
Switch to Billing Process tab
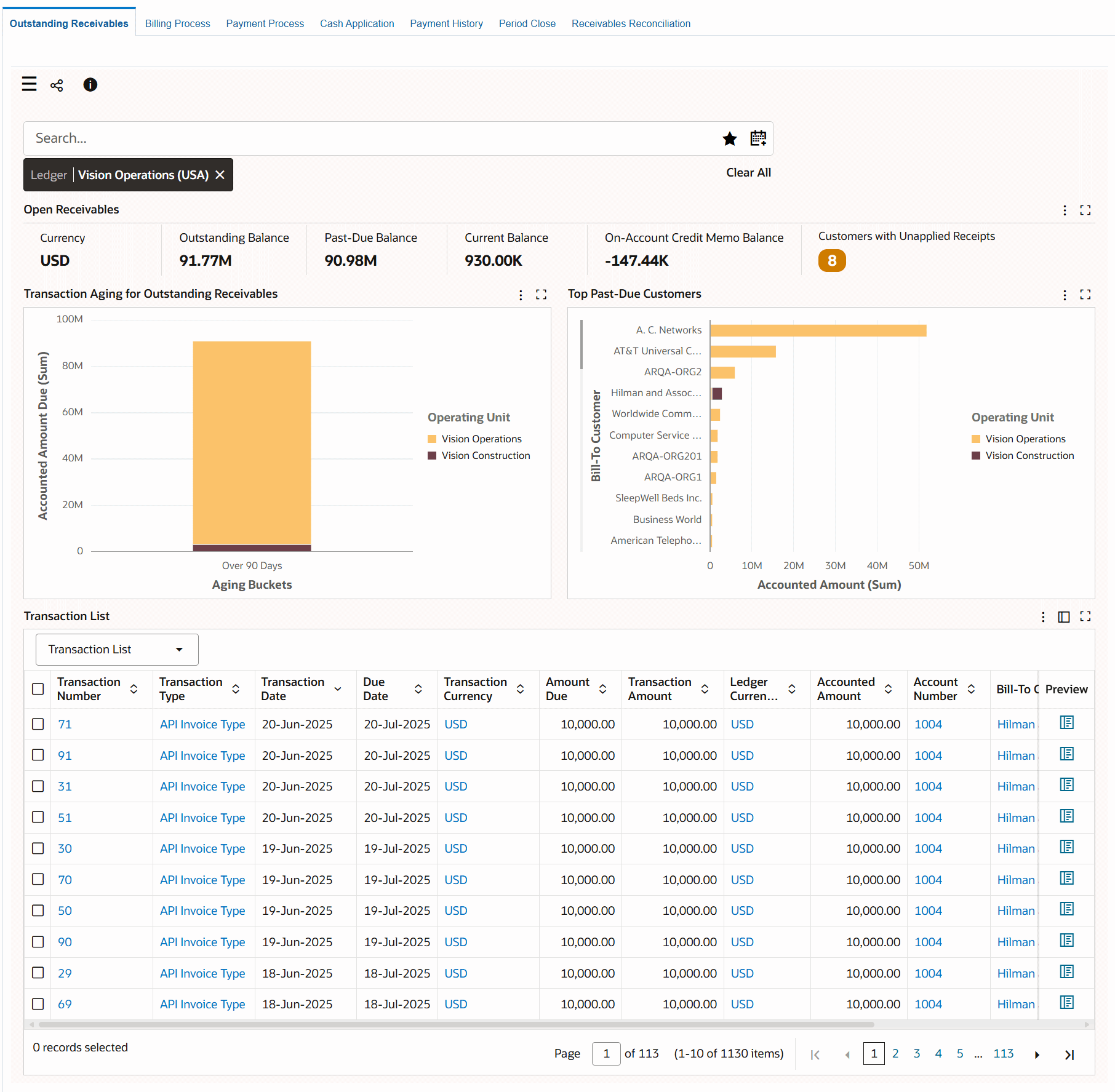tap(178, 23)
